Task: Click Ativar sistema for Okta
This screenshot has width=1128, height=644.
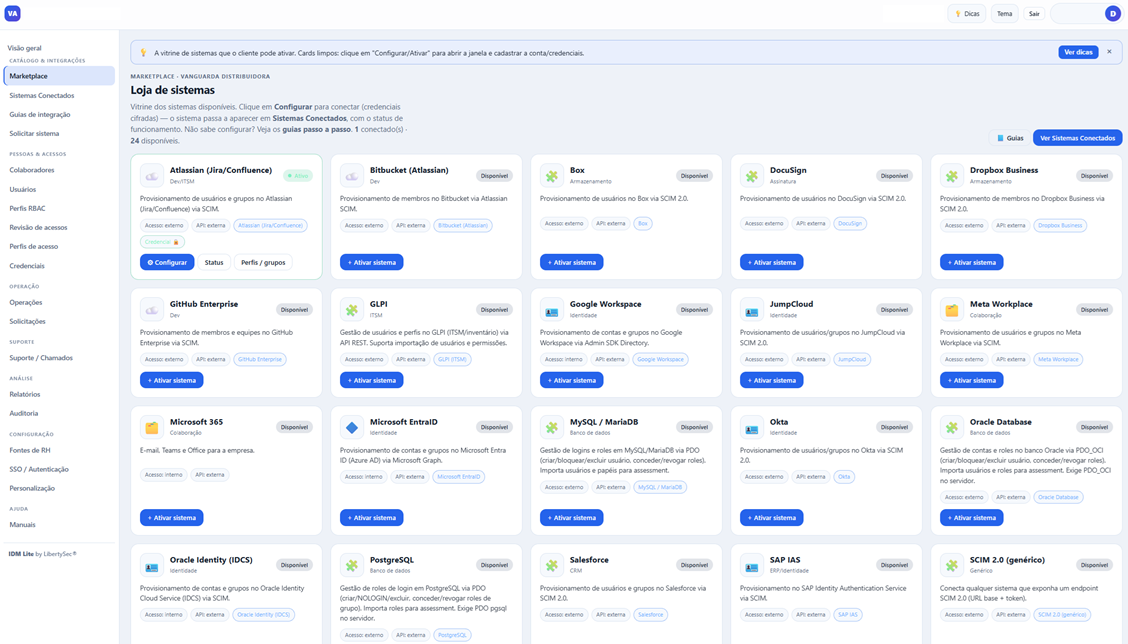Action: (x=771, y=517)
